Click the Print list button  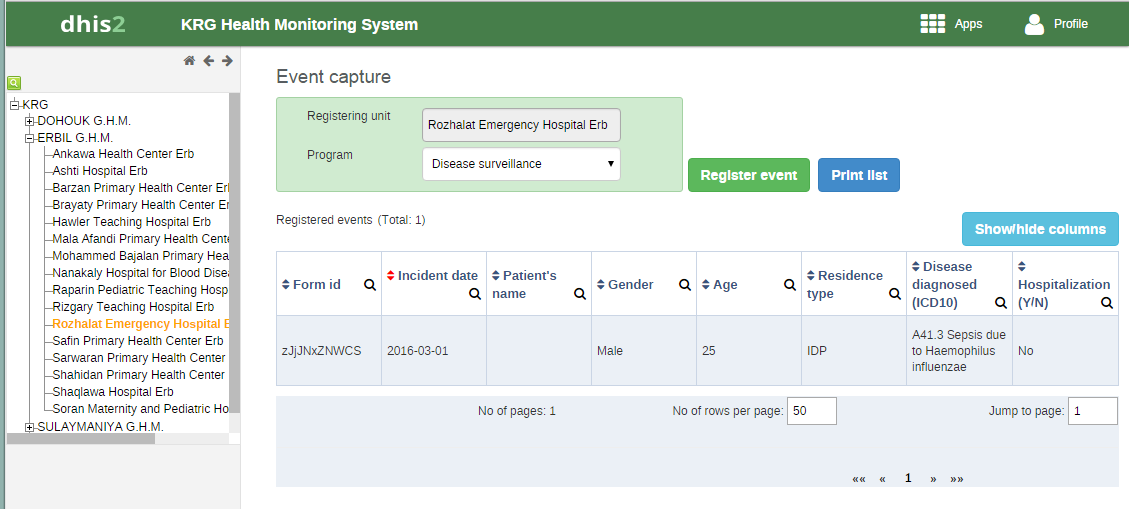(859, 175)
